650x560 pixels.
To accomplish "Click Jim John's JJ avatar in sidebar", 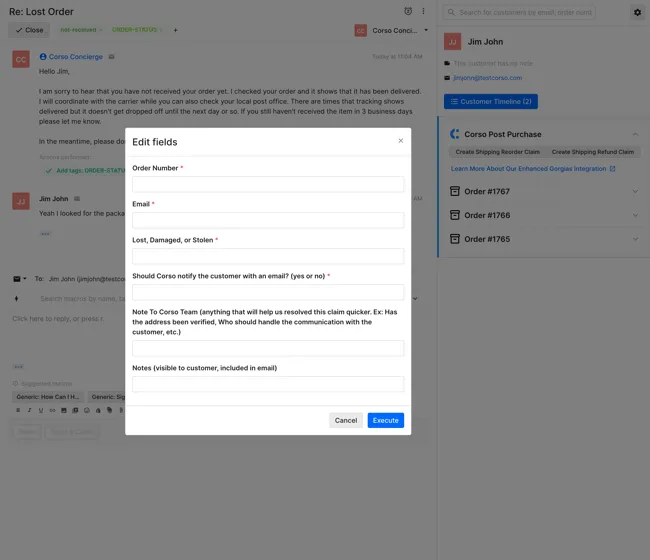I will (452, 42).
